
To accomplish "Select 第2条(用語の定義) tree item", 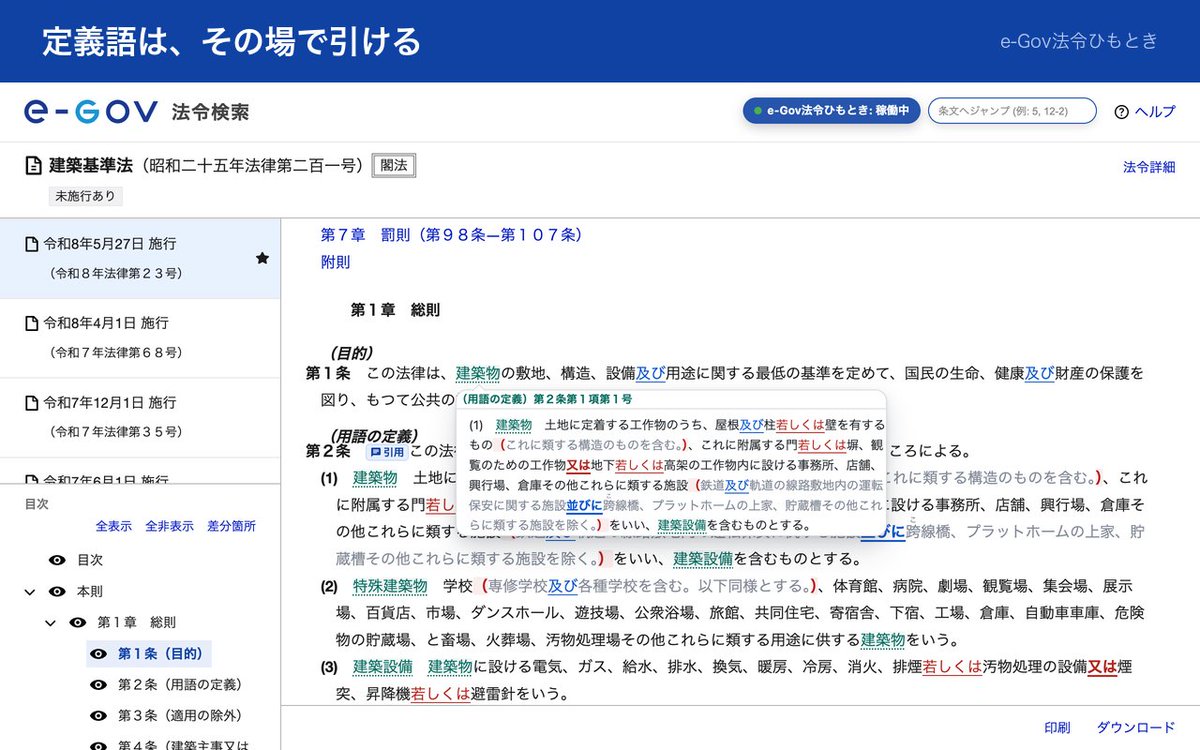I will 180,685.
